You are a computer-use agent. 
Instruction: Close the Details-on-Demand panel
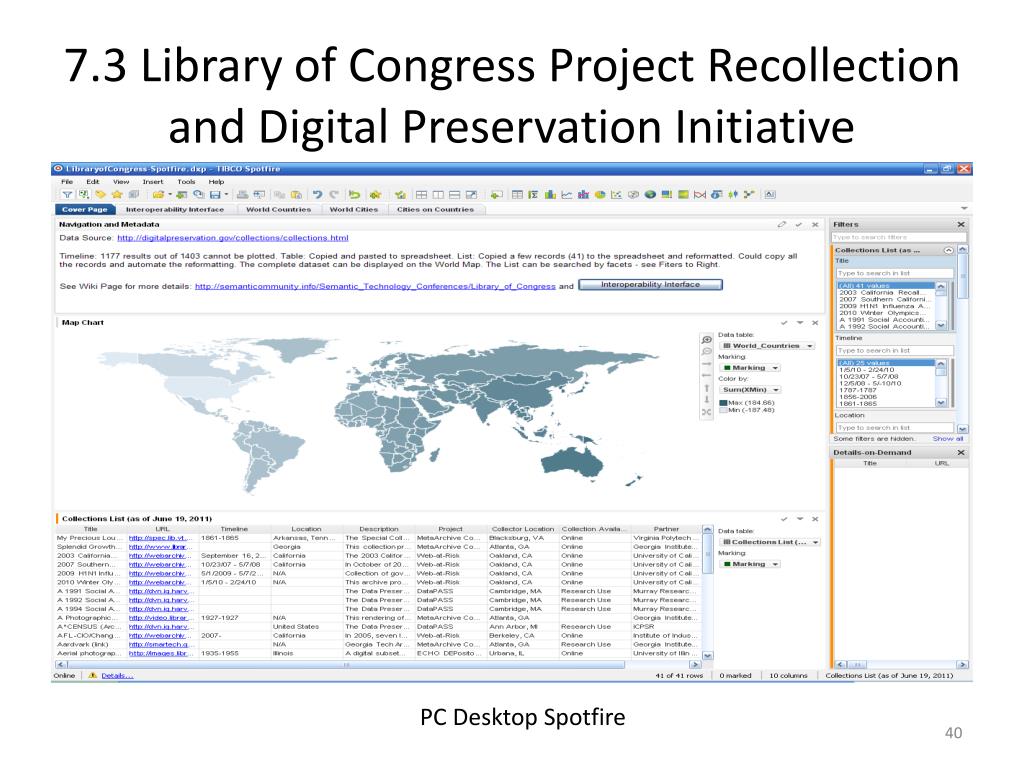pyautogui.click(x=961, y=453)
